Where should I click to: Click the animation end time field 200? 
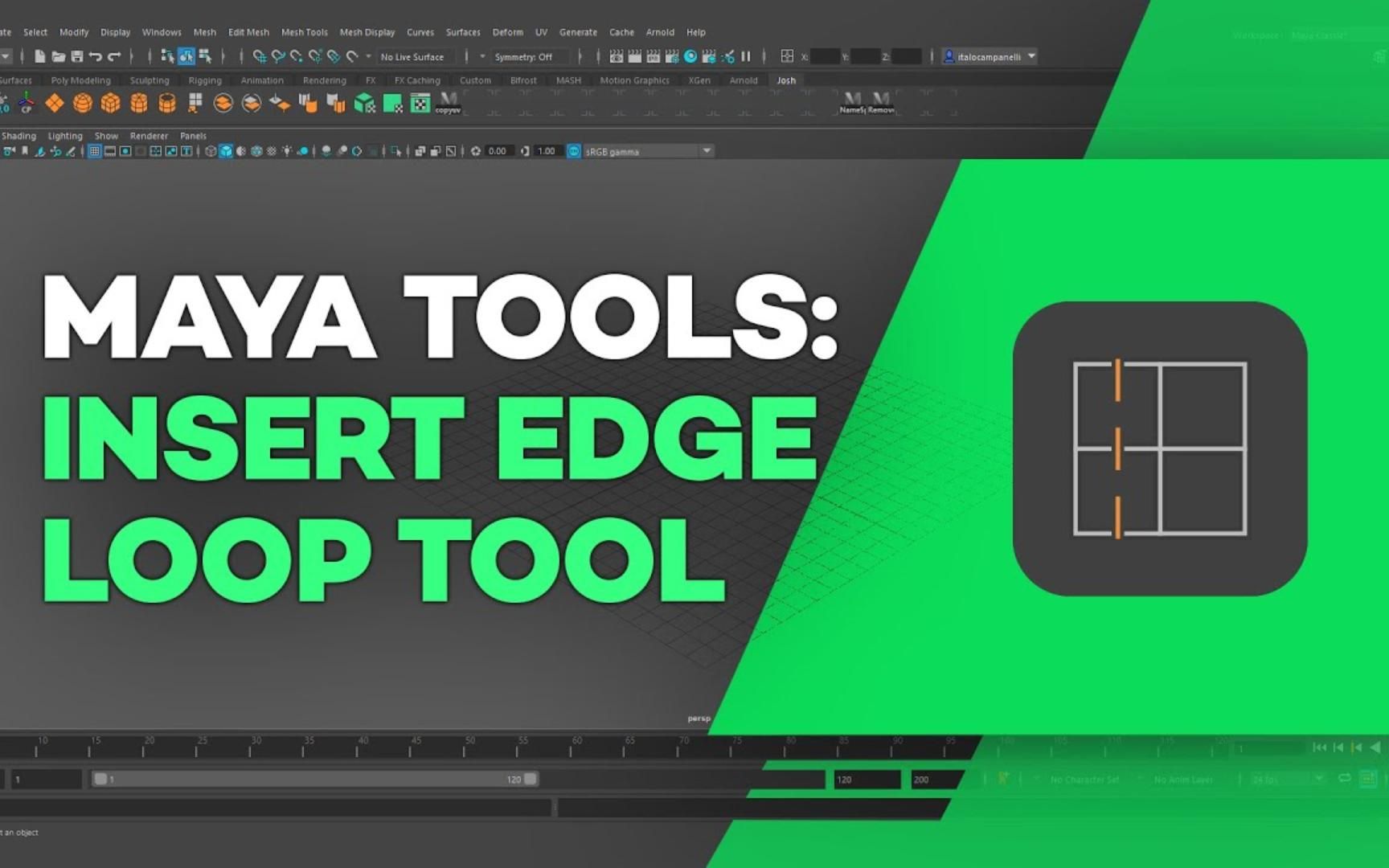click(936, 780)
